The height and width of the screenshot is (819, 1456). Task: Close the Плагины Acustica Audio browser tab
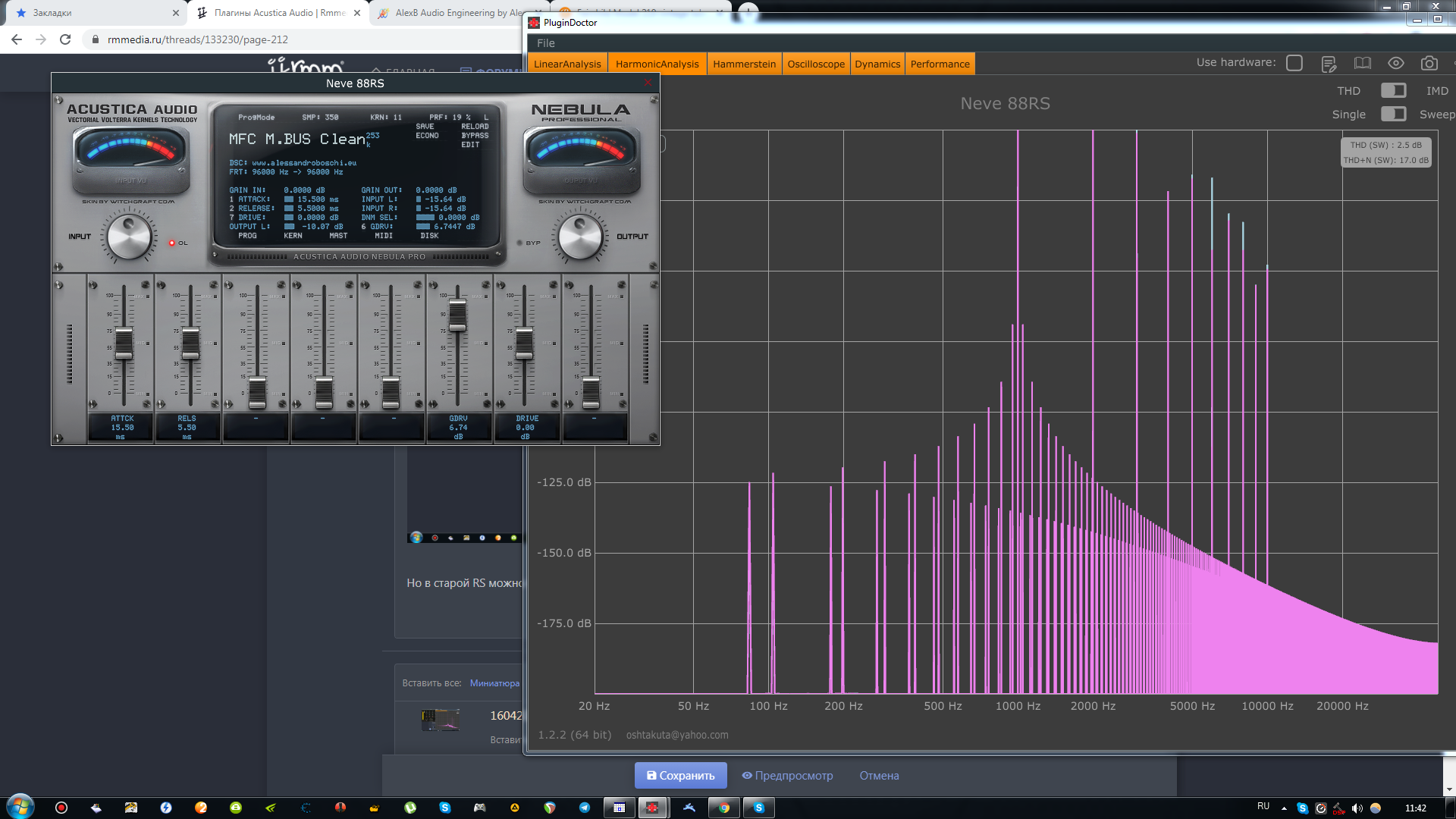click(x=357, y=13)
